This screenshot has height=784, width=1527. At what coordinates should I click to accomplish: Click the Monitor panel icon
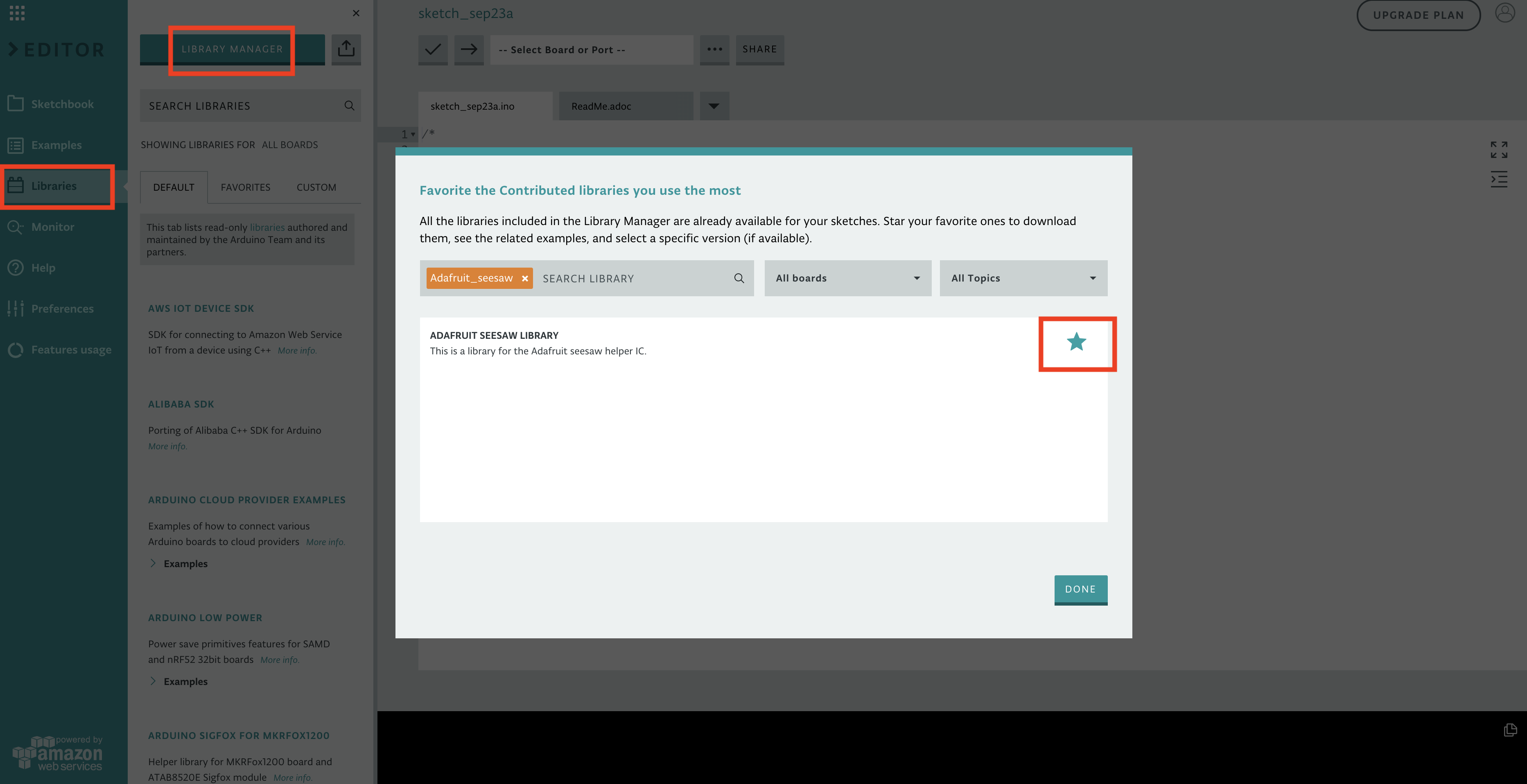click(15, 226)
